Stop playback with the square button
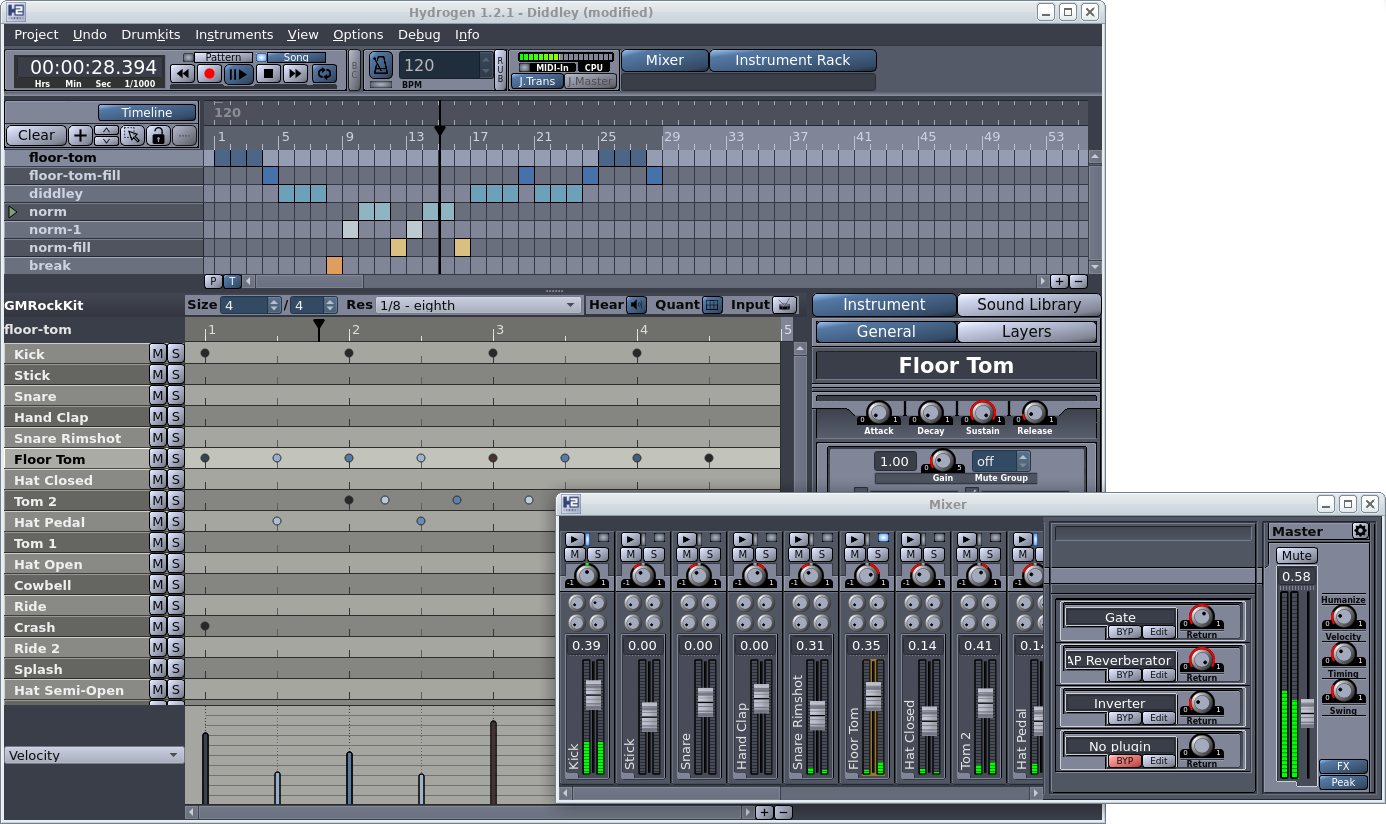The width and height of the screenshot is (1386, 824). click(x=268, y=73)
